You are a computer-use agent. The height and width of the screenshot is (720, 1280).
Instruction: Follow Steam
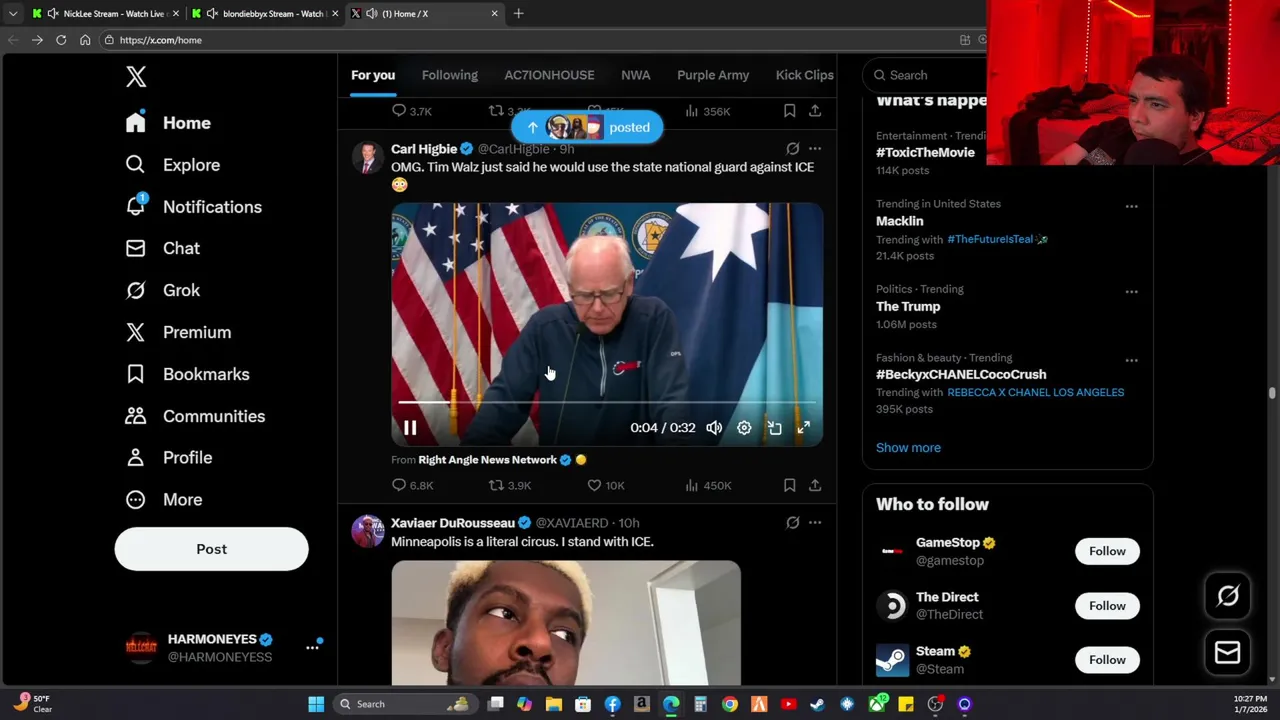pyautogui.click(x=1107, y=660)
